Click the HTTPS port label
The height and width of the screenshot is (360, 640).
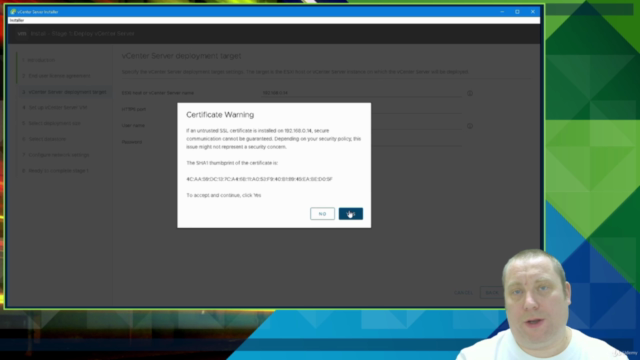pyautogui.click(x=133, y=109)
